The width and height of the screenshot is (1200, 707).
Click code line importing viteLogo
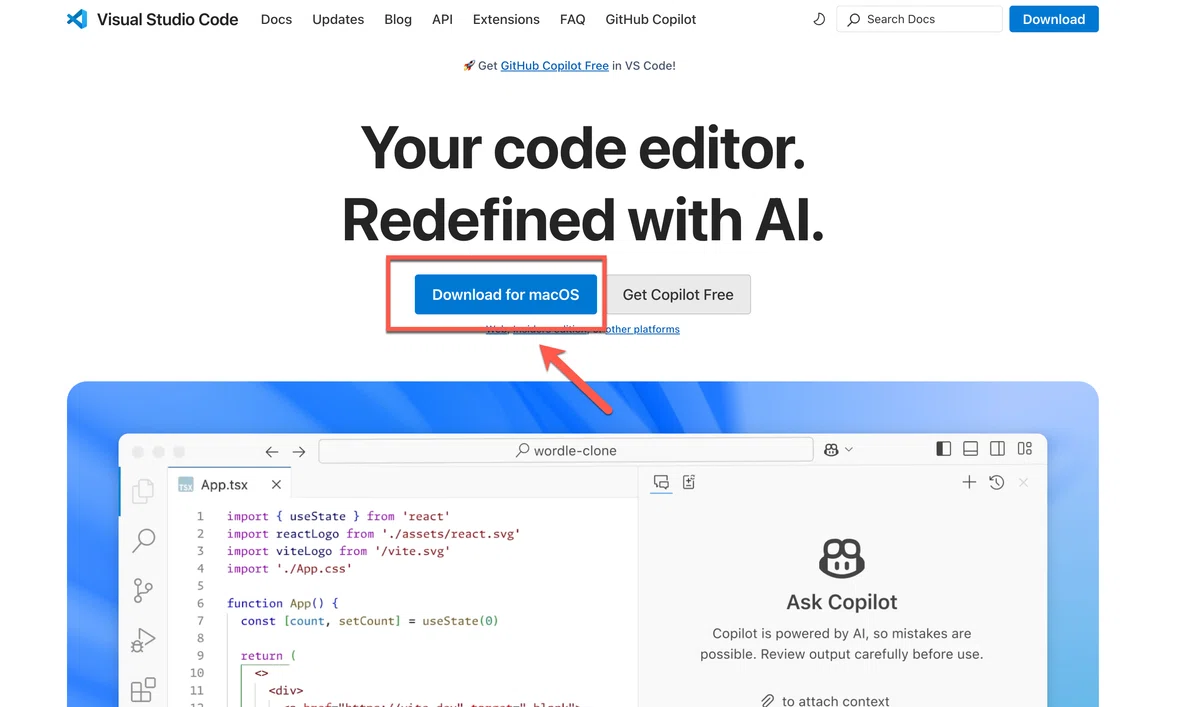pos(338,551)
